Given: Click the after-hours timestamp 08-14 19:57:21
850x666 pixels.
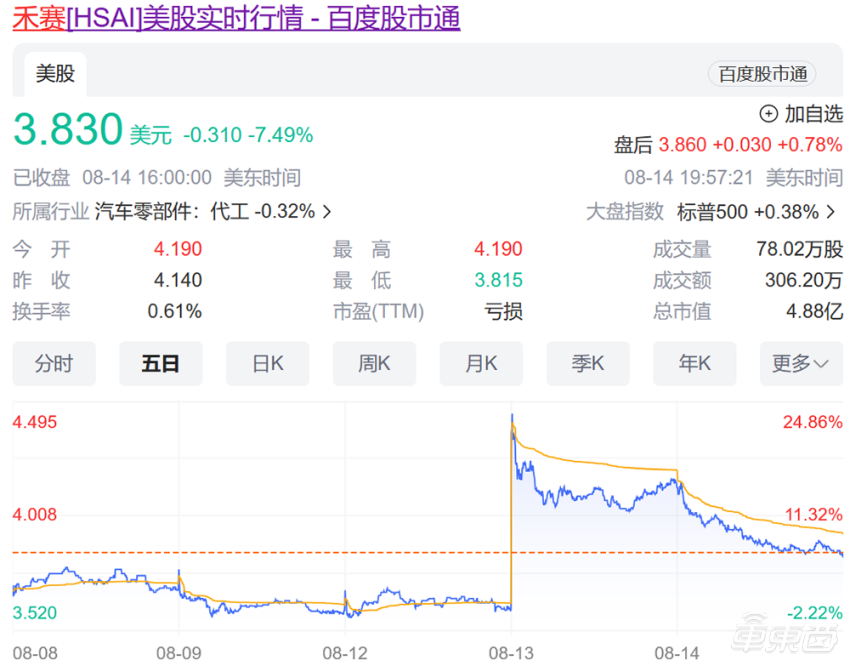Looking at the screenshot, I should [x=688, y=178].
